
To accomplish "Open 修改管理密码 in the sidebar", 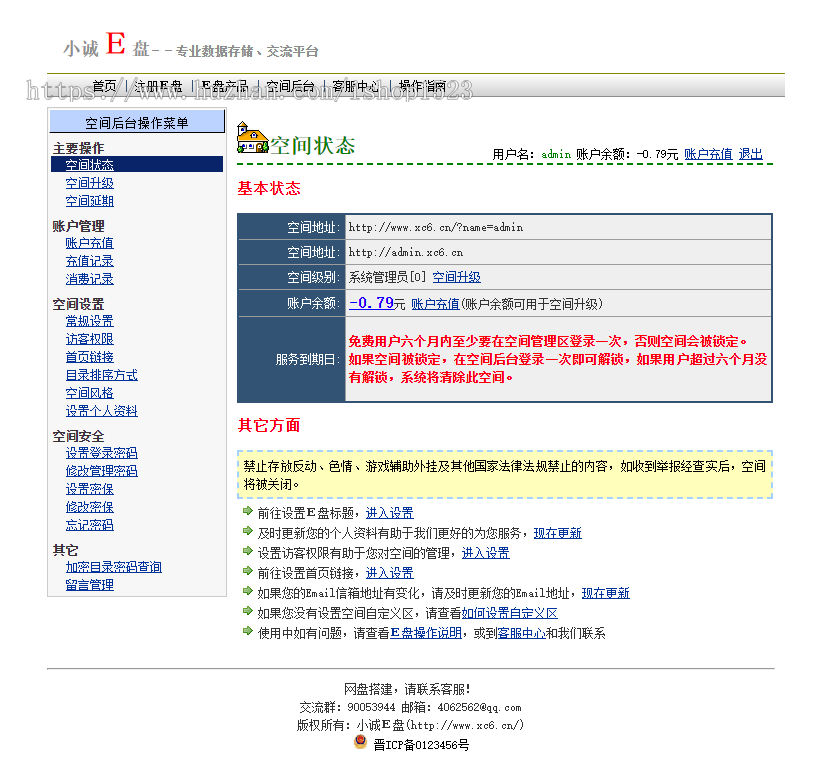I will (x=101, y=471).
